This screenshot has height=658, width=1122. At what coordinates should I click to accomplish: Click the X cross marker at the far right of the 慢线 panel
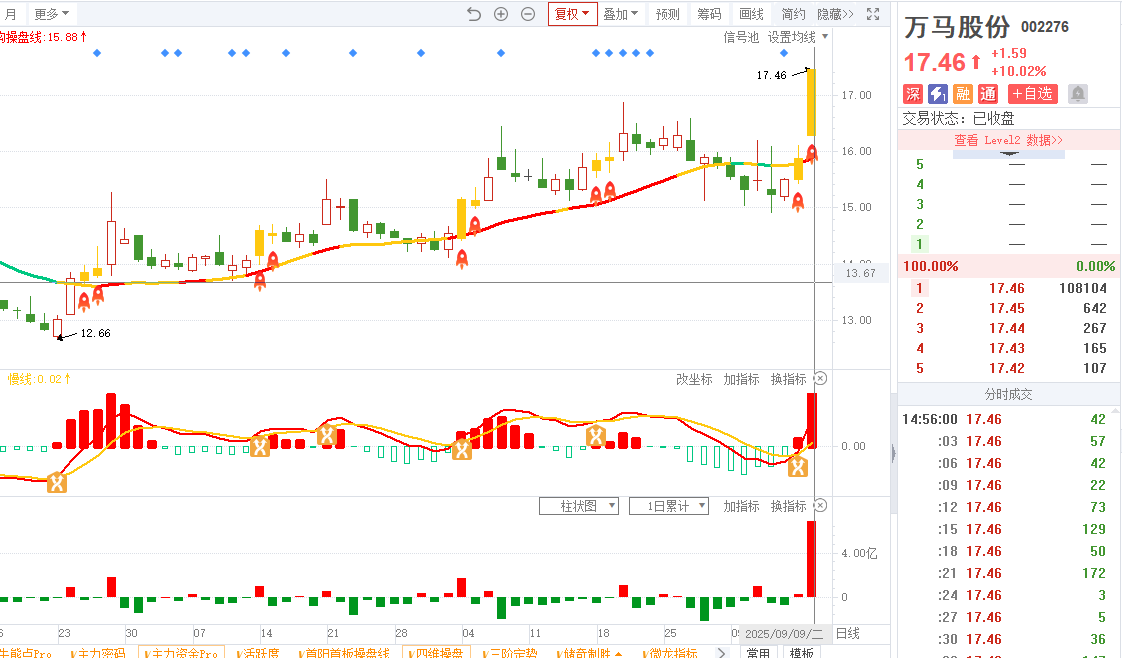pos(798,467)
